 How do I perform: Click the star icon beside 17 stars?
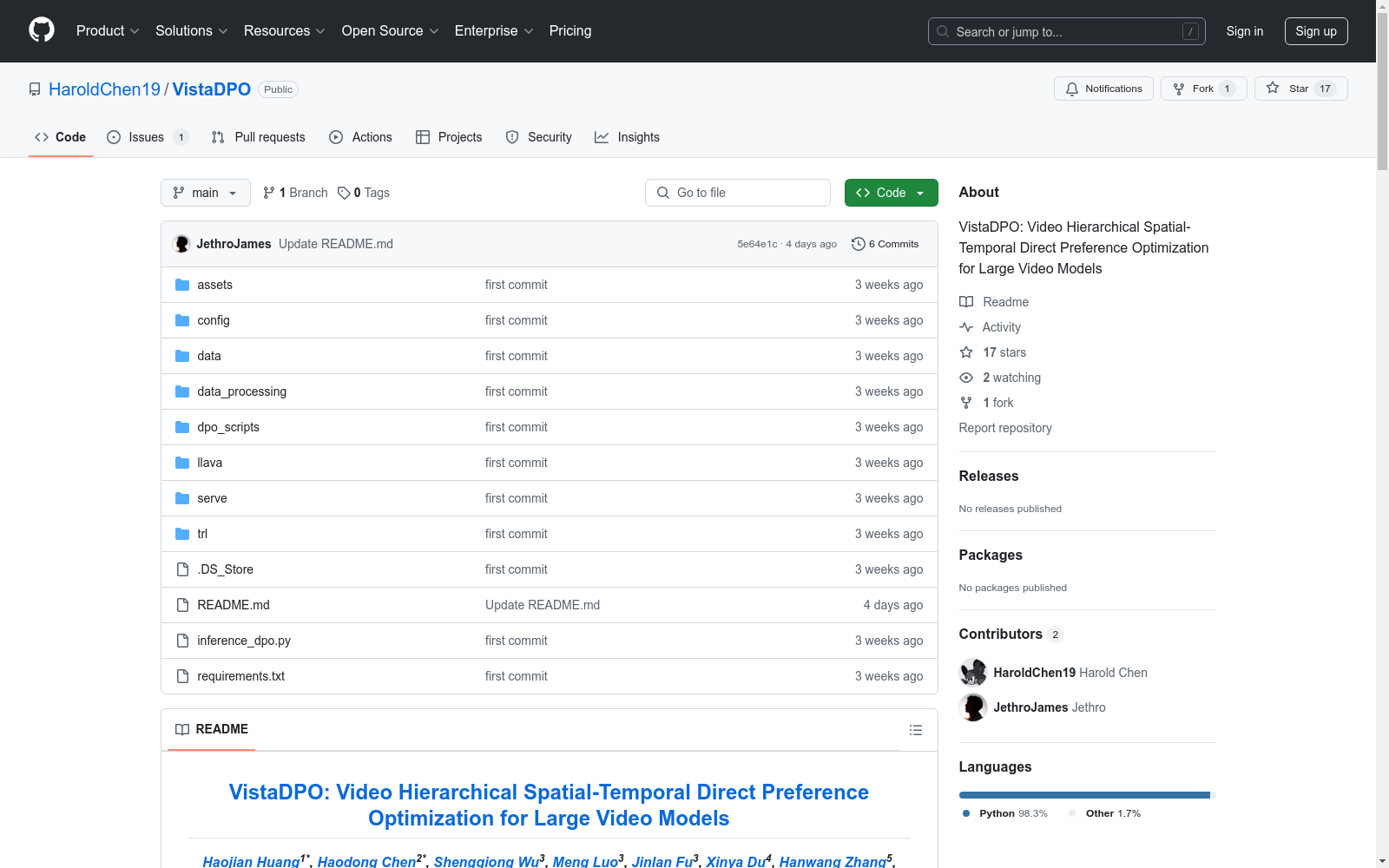click(x=966, y=352)
